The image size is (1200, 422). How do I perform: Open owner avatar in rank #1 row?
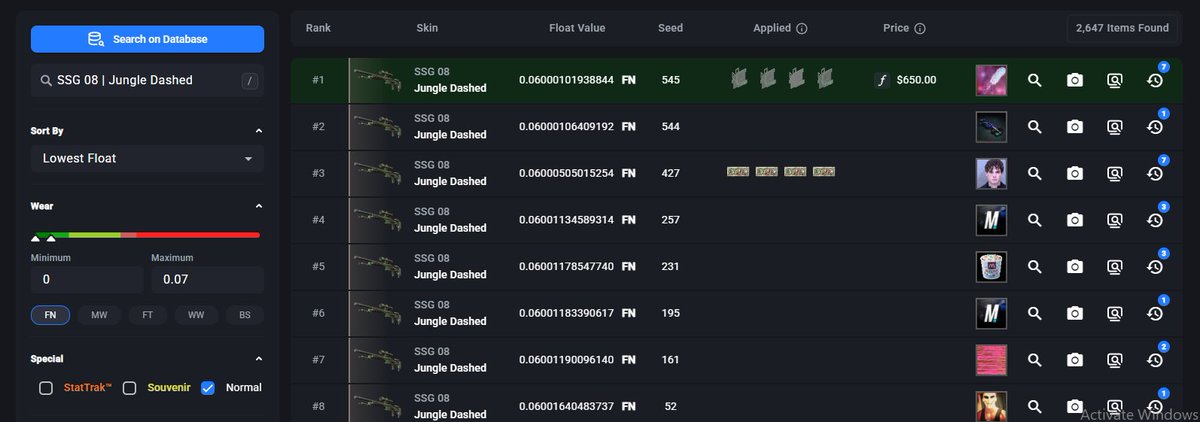click(991, 80)
